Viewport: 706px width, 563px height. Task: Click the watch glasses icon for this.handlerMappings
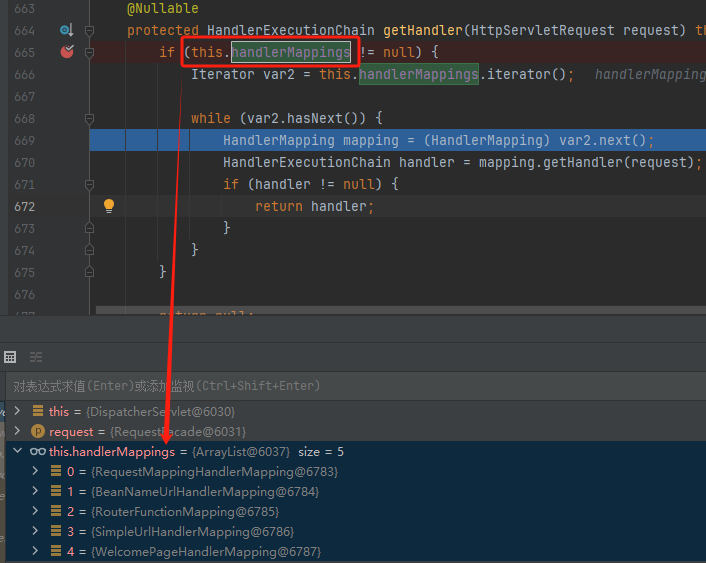click(38, 451)
